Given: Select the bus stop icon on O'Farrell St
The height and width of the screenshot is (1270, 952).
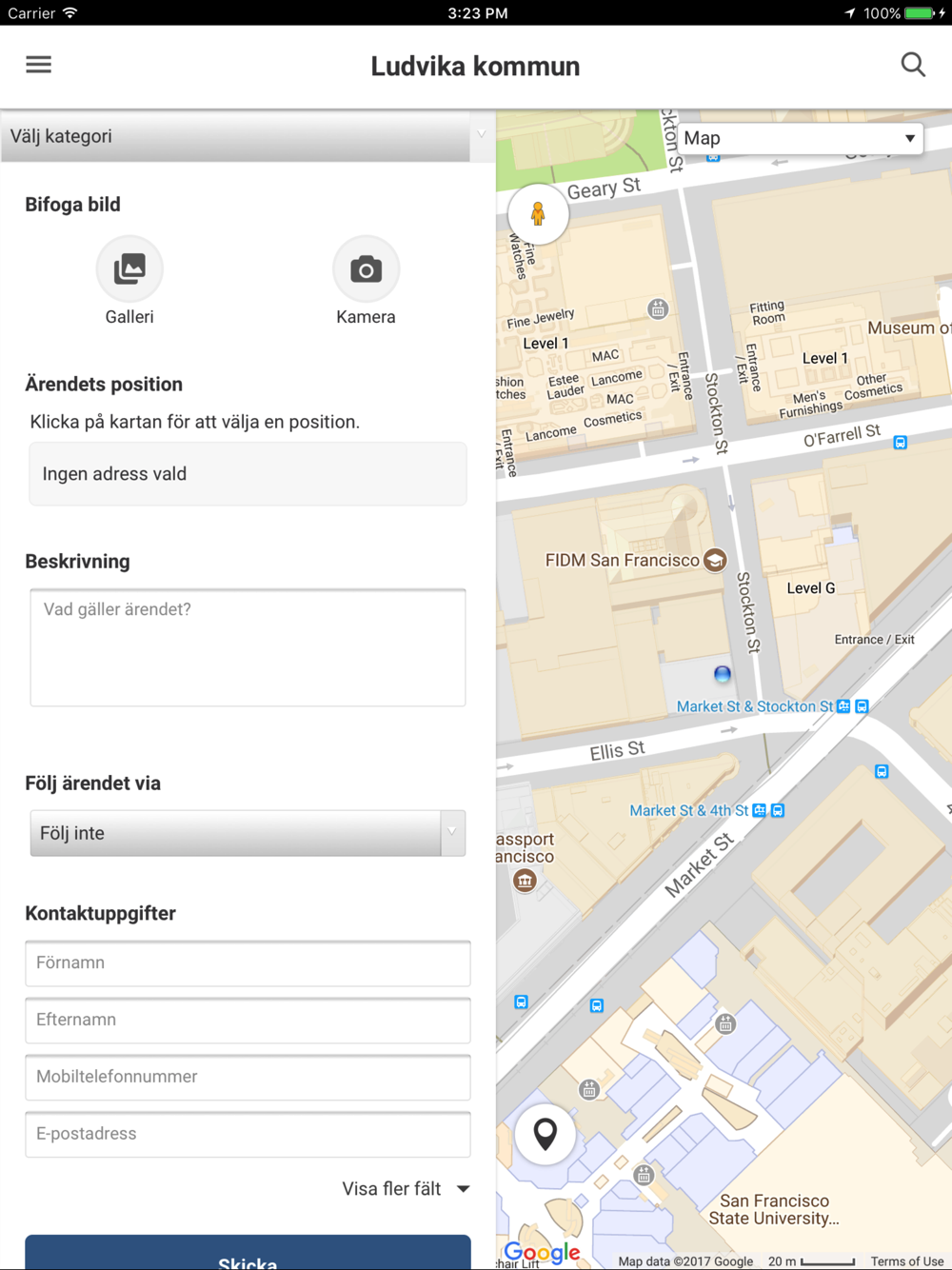Looking at the screenshot, I should tap(901, 442).
